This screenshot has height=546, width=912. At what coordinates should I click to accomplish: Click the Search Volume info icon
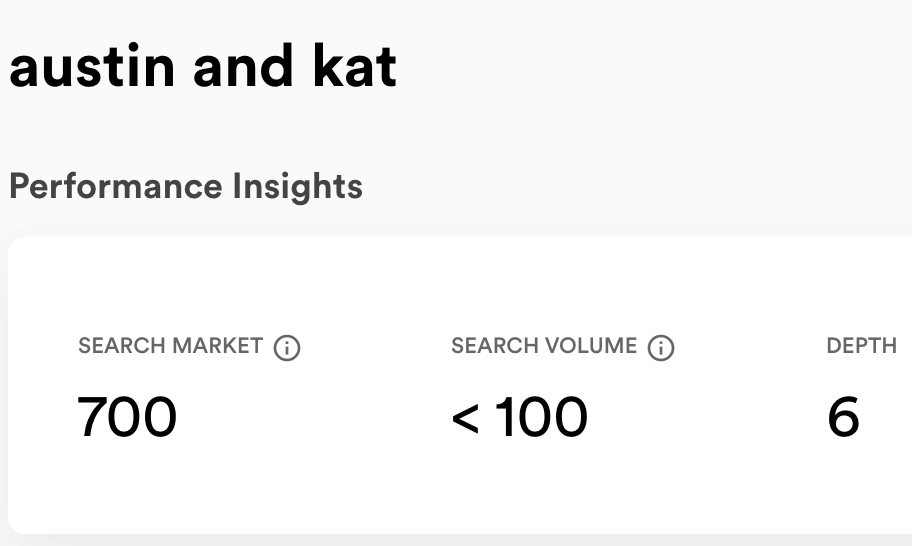pos(661,348)
